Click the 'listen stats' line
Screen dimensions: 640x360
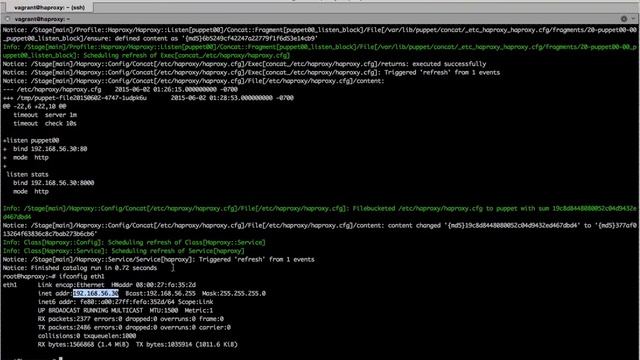(x=27, y=174)
